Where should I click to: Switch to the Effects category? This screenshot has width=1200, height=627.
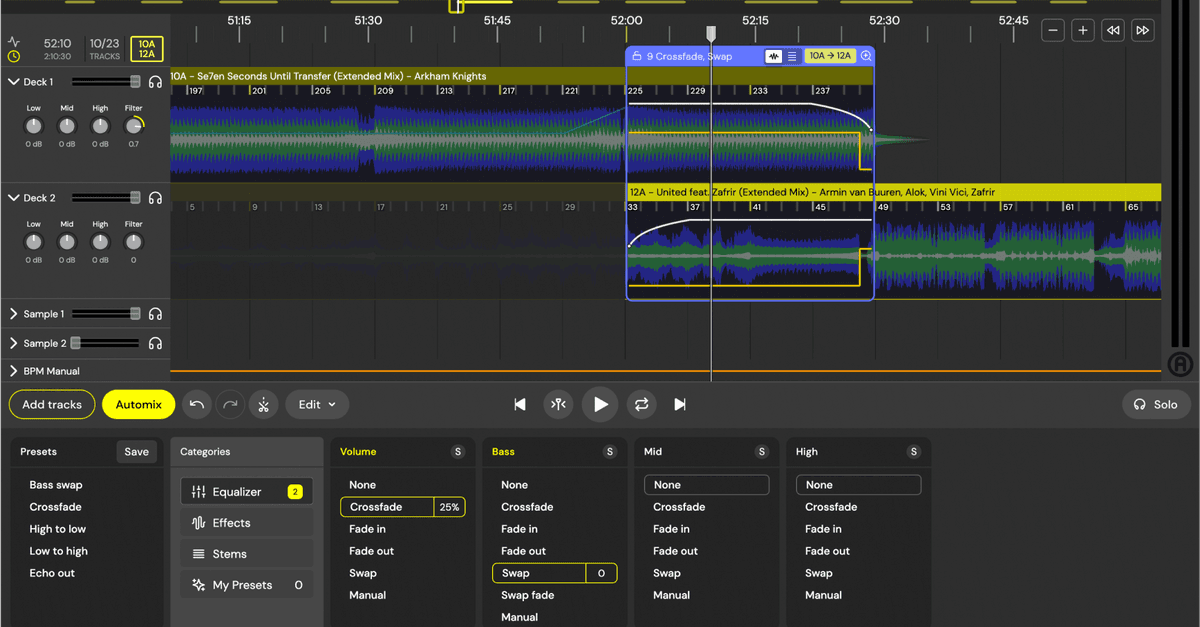point(246,522)
